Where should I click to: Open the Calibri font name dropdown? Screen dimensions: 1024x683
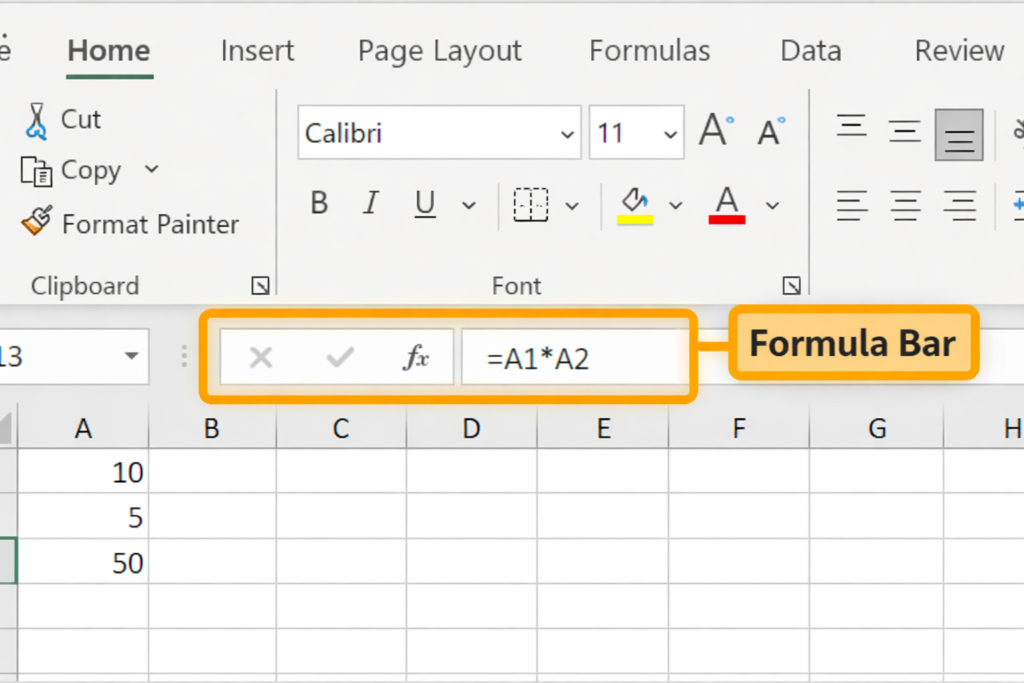[x=568, y=134]
